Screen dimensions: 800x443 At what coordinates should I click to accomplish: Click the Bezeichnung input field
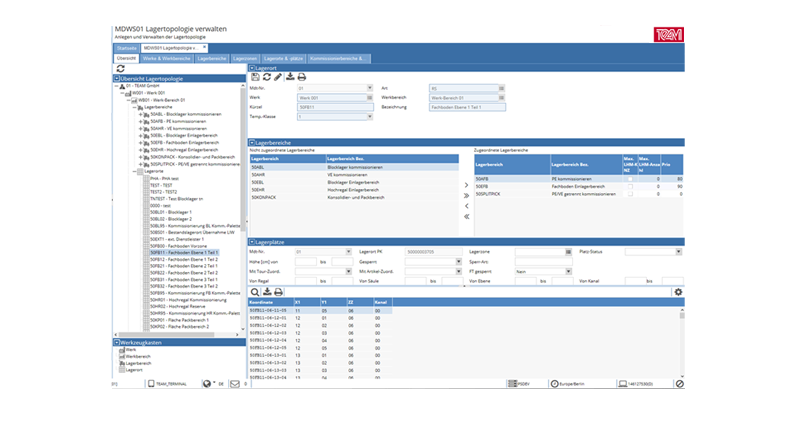coord(467,107)
